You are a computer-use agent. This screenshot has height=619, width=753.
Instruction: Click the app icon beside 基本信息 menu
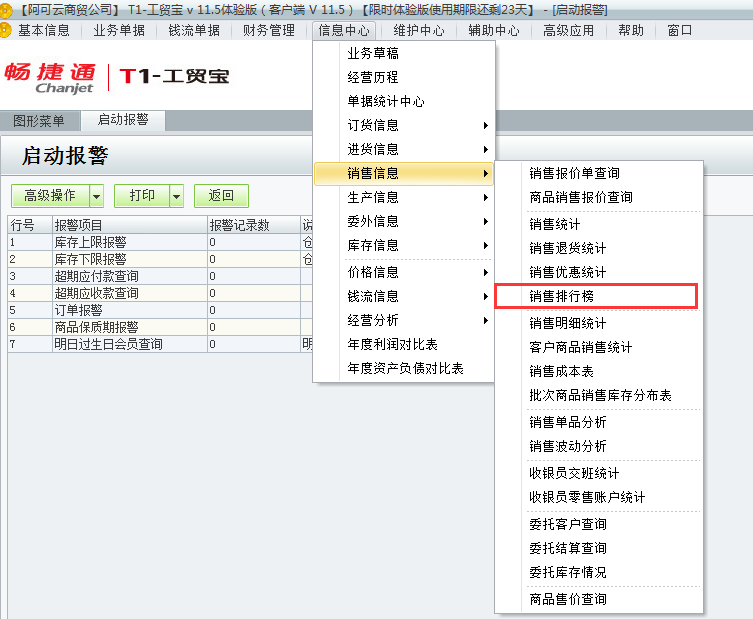coord(5,30)
